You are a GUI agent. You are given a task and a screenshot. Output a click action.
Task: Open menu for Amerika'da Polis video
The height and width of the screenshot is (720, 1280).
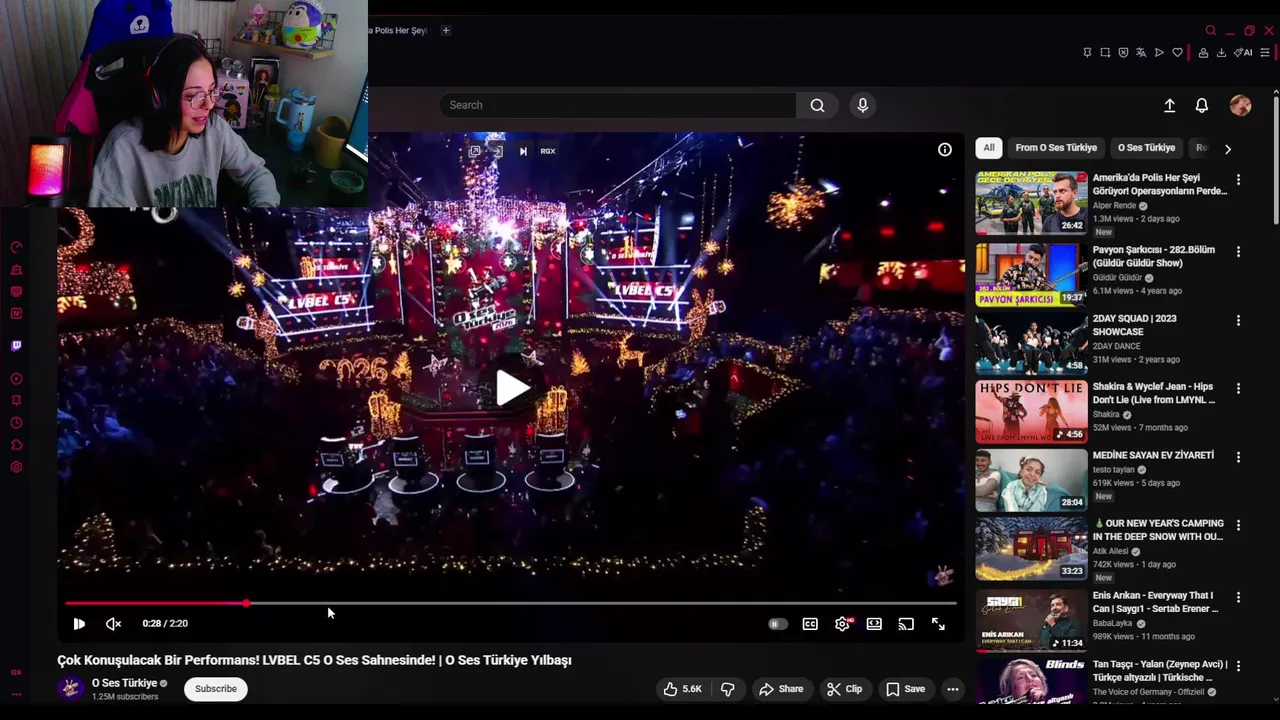pyautogui.click(x=1238, y=180)
